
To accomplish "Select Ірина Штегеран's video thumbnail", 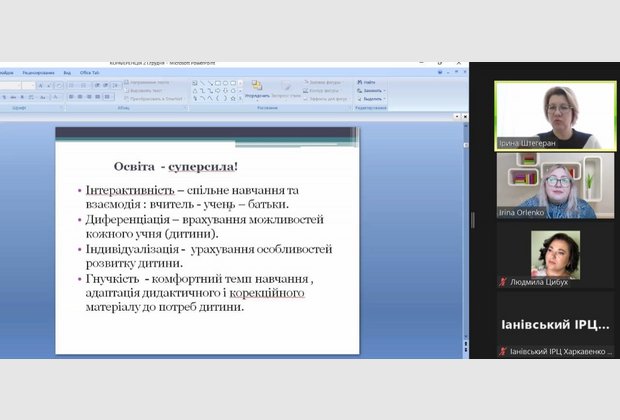I will tap(555, 116).
